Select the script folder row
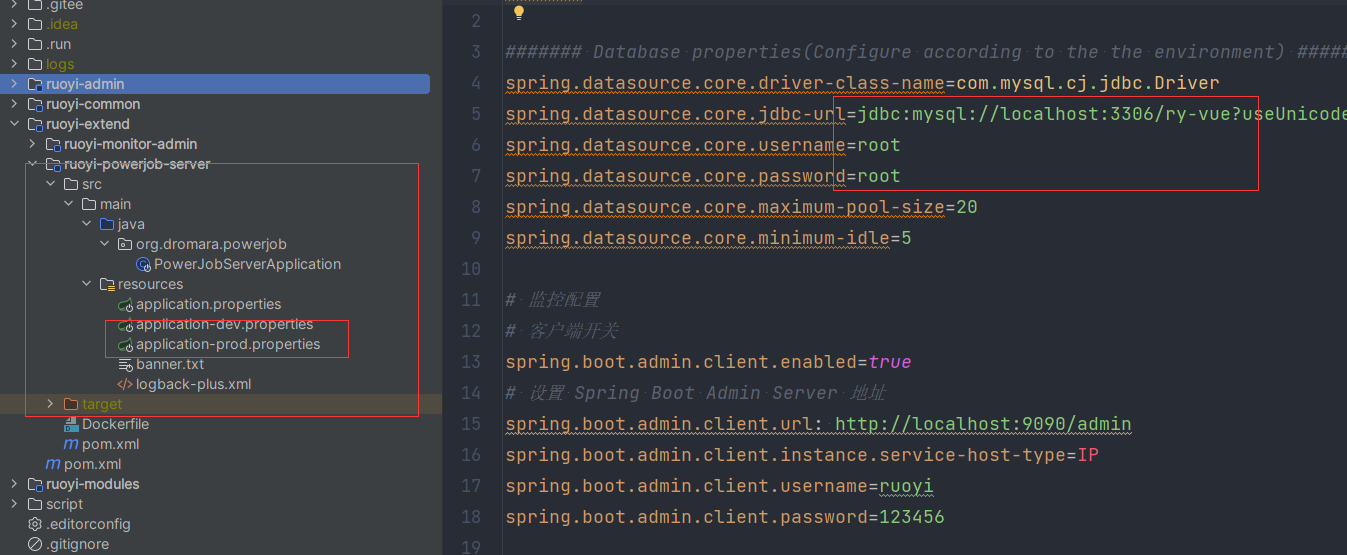 click(215, 504)
